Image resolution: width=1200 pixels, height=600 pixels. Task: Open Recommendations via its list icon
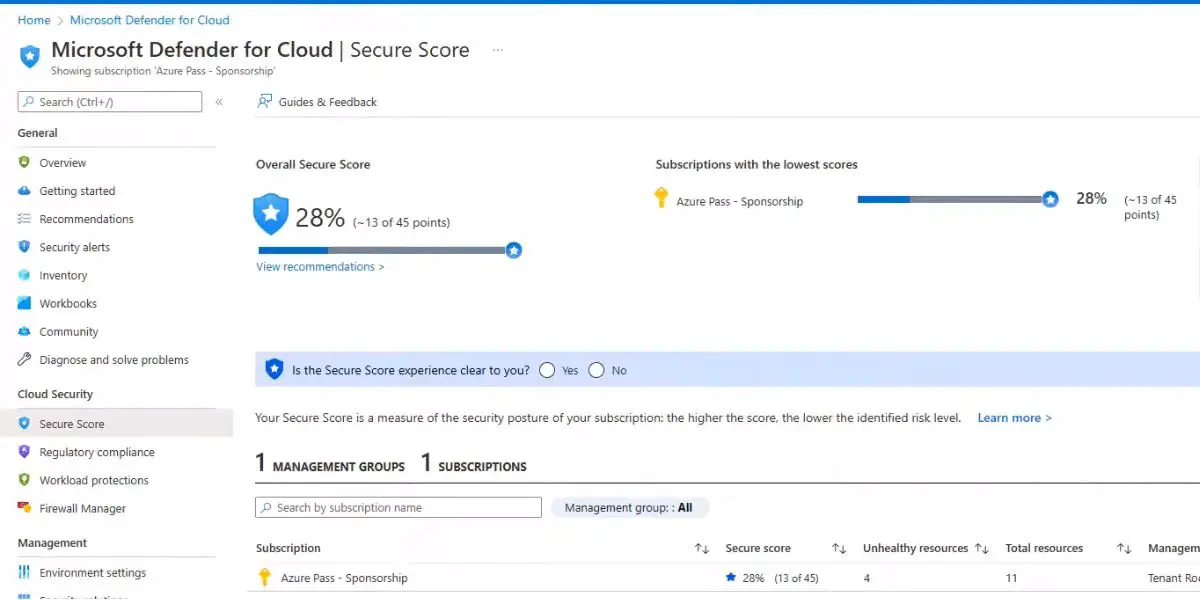(x=24, y=219)
